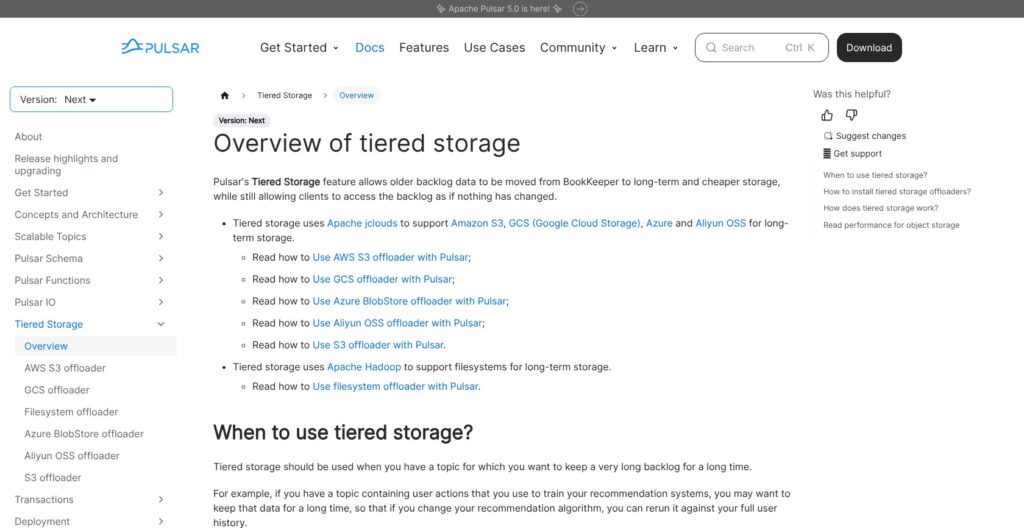
Task: Open AWS S3 offloader sidebar page
Action: [x=65, y=368]
